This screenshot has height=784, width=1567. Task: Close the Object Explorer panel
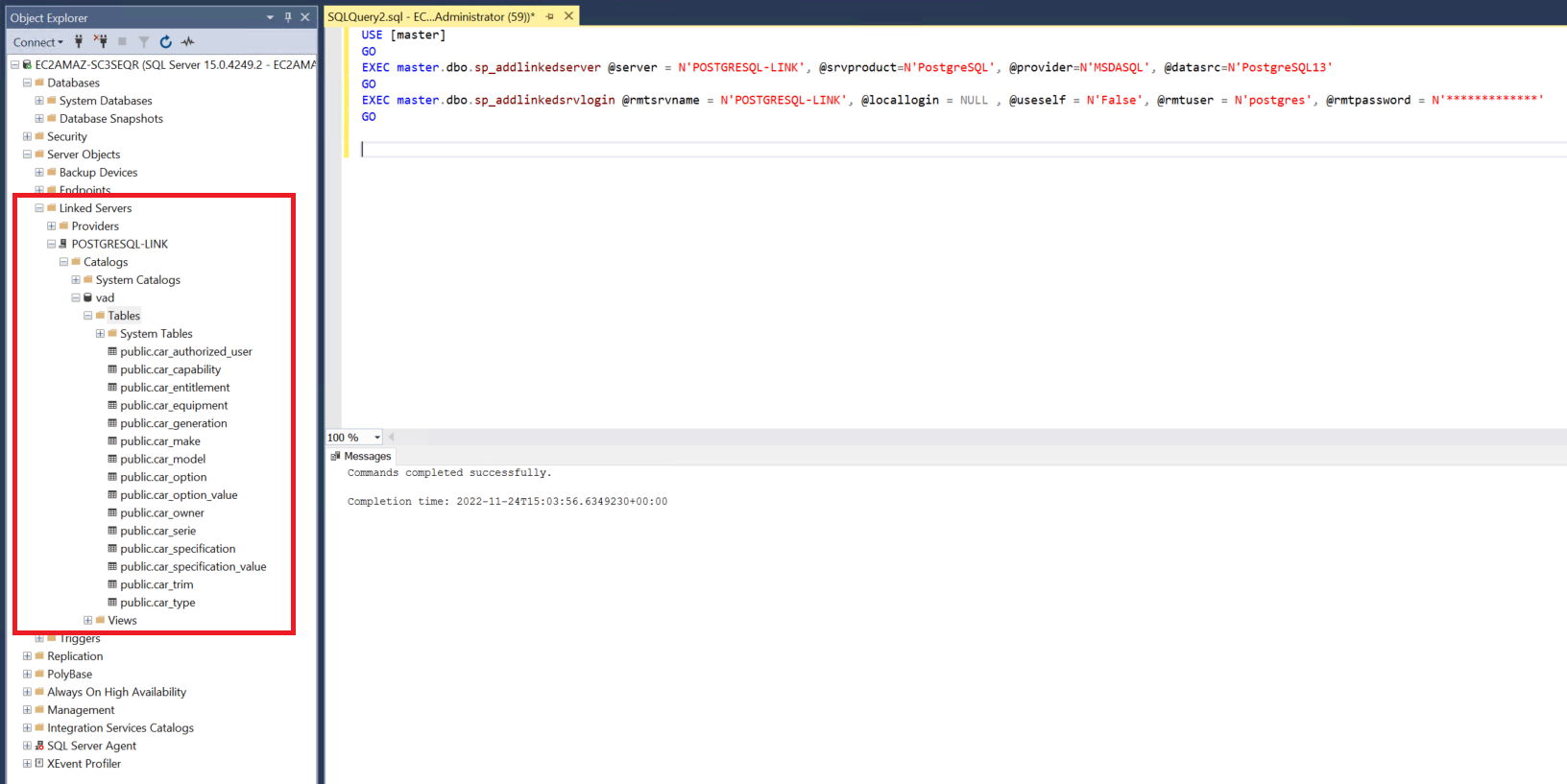tap(305, 17)
